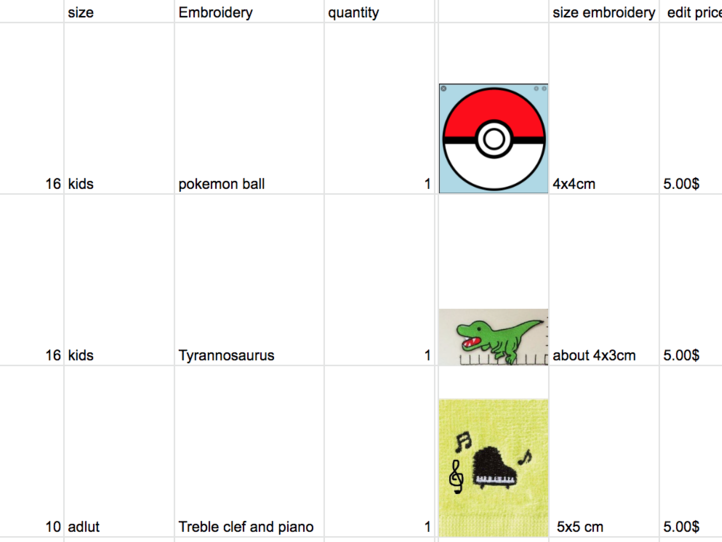Image resolution: width=722 pixels, height=542 pixels.
Task: Click the 'Embroidery' header cell
Action: pyautogui.click(x=249, y=11)
